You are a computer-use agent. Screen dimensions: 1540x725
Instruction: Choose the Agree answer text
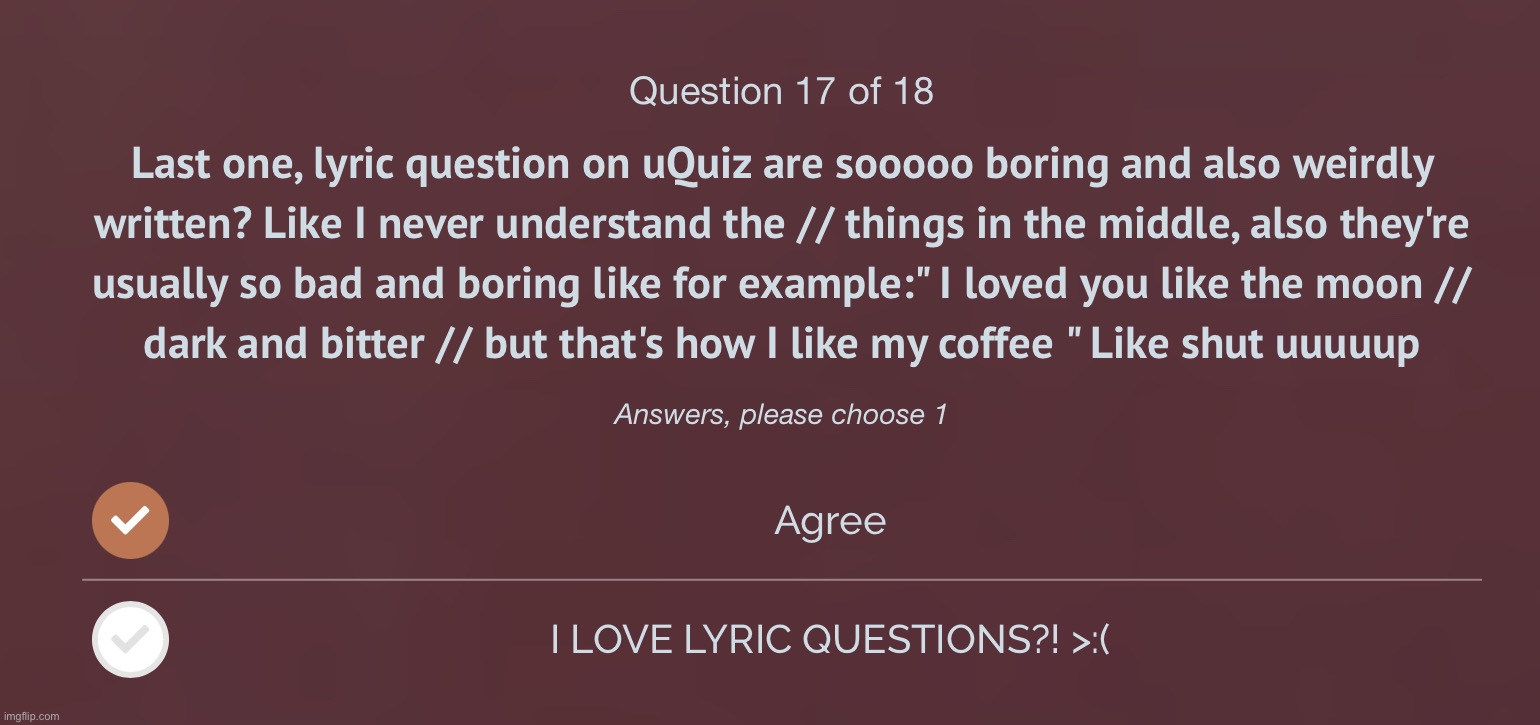coord(830,521)
